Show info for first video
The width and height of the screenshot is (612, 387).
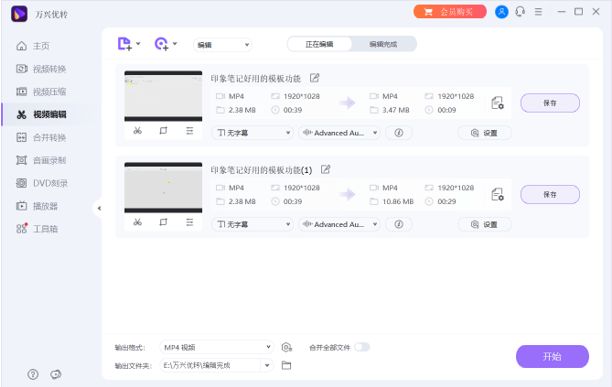click(399, 133)
